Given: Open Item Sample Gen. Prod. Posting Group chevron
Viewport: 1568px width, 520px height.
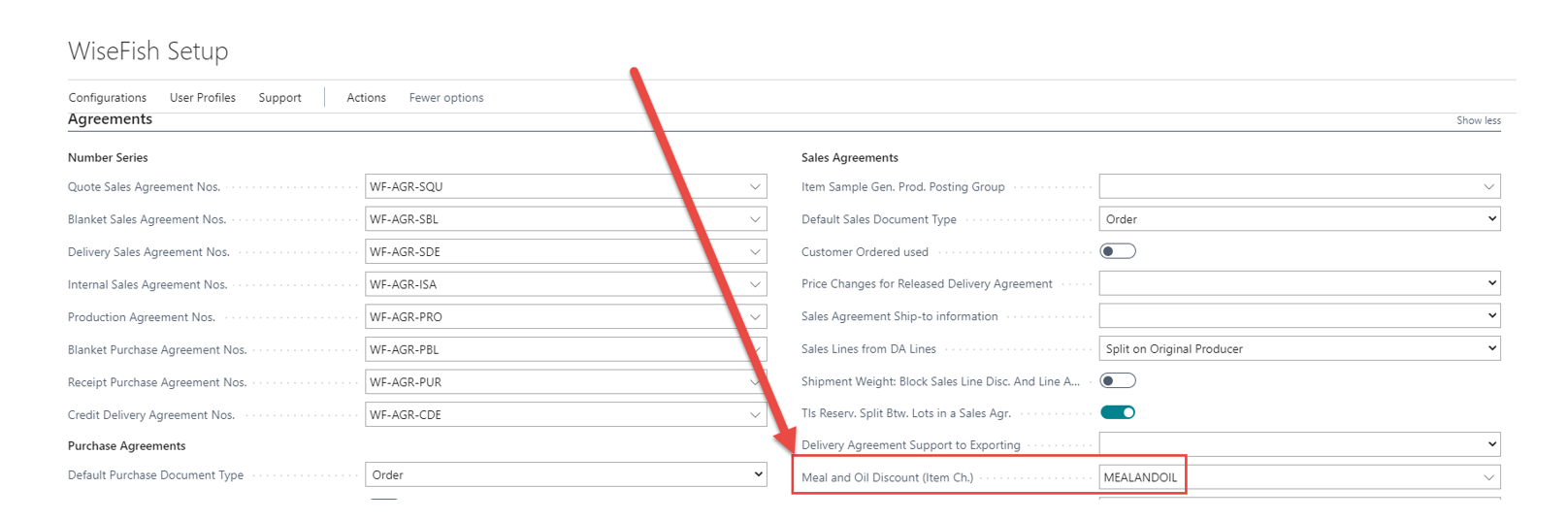Looking at the screenshot, I should (1488, 186).
